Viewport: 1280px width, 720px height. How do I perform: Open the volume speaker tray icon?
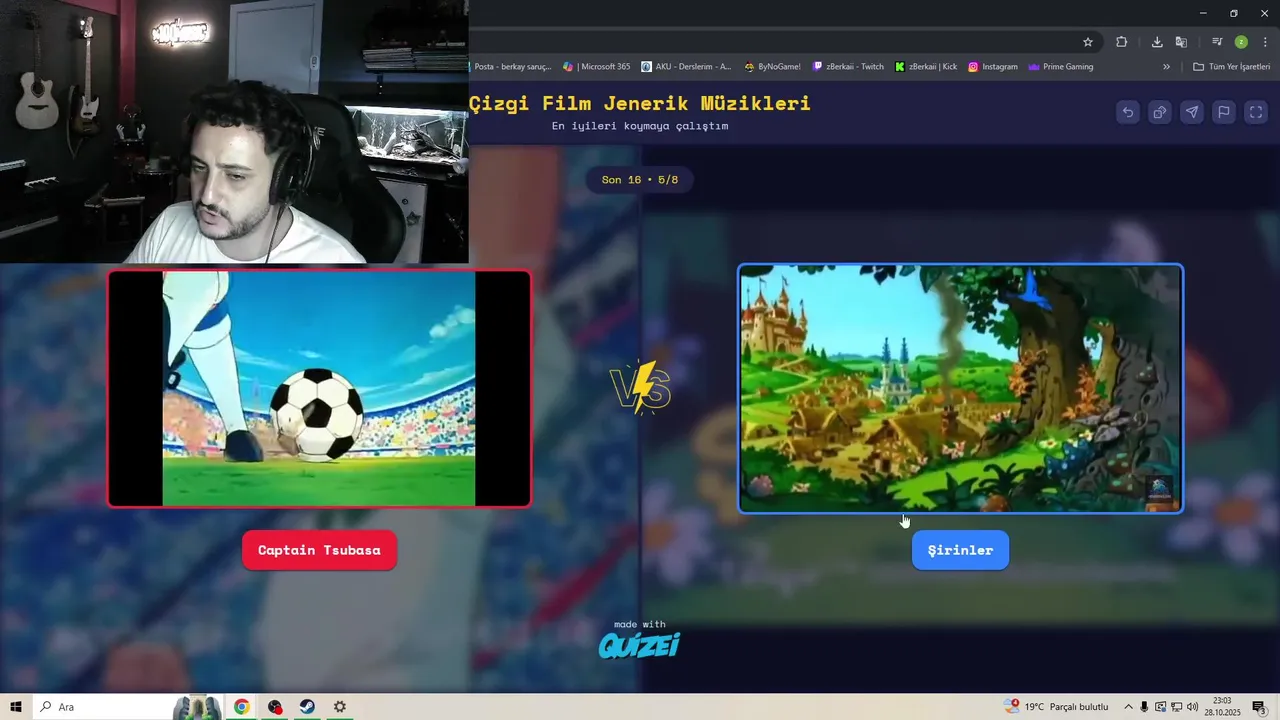coord(1192,707)
